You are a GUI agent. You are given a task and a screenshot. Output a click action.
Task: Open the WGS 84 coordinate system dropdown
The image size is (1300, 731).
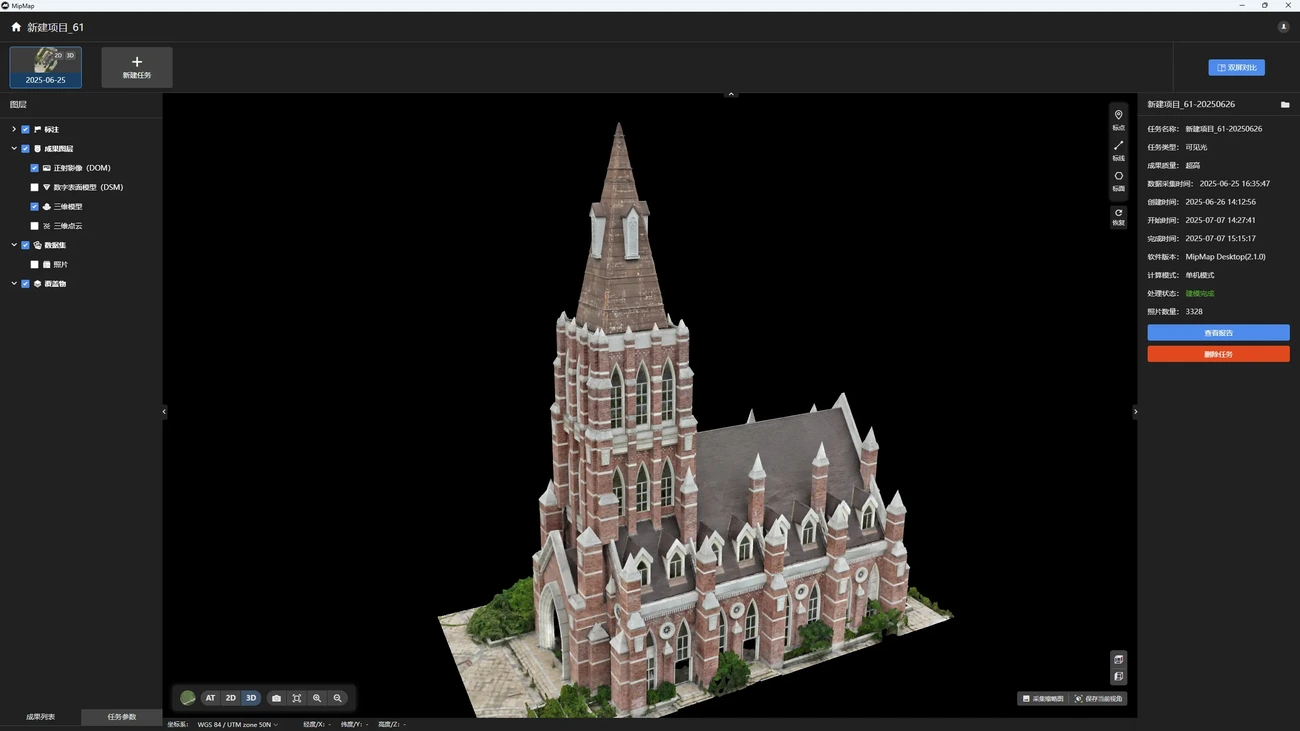click(238, 724)
